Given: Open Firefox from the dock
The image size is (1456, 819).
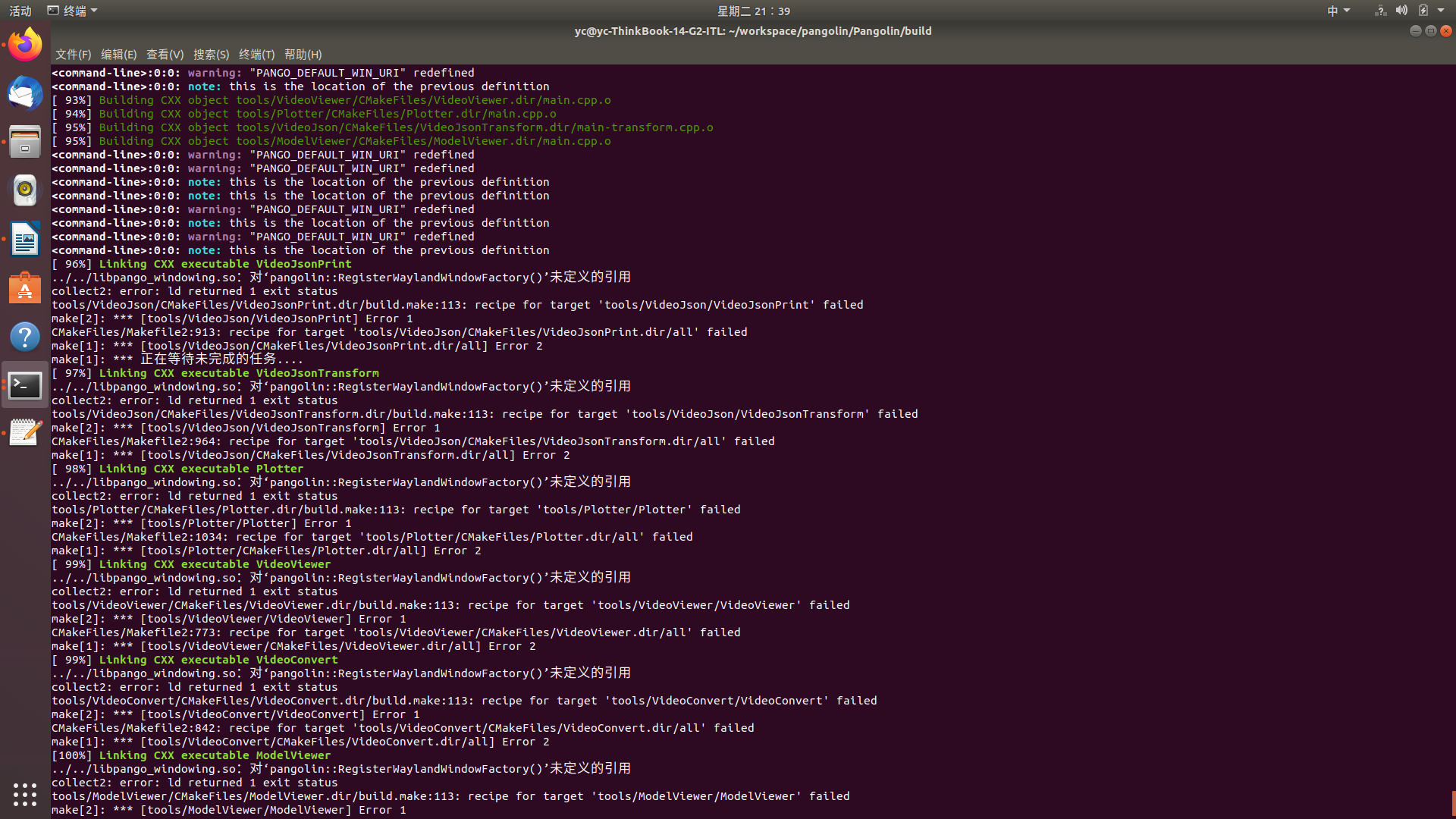Looking at the screenshot, I should click(25, 43).
